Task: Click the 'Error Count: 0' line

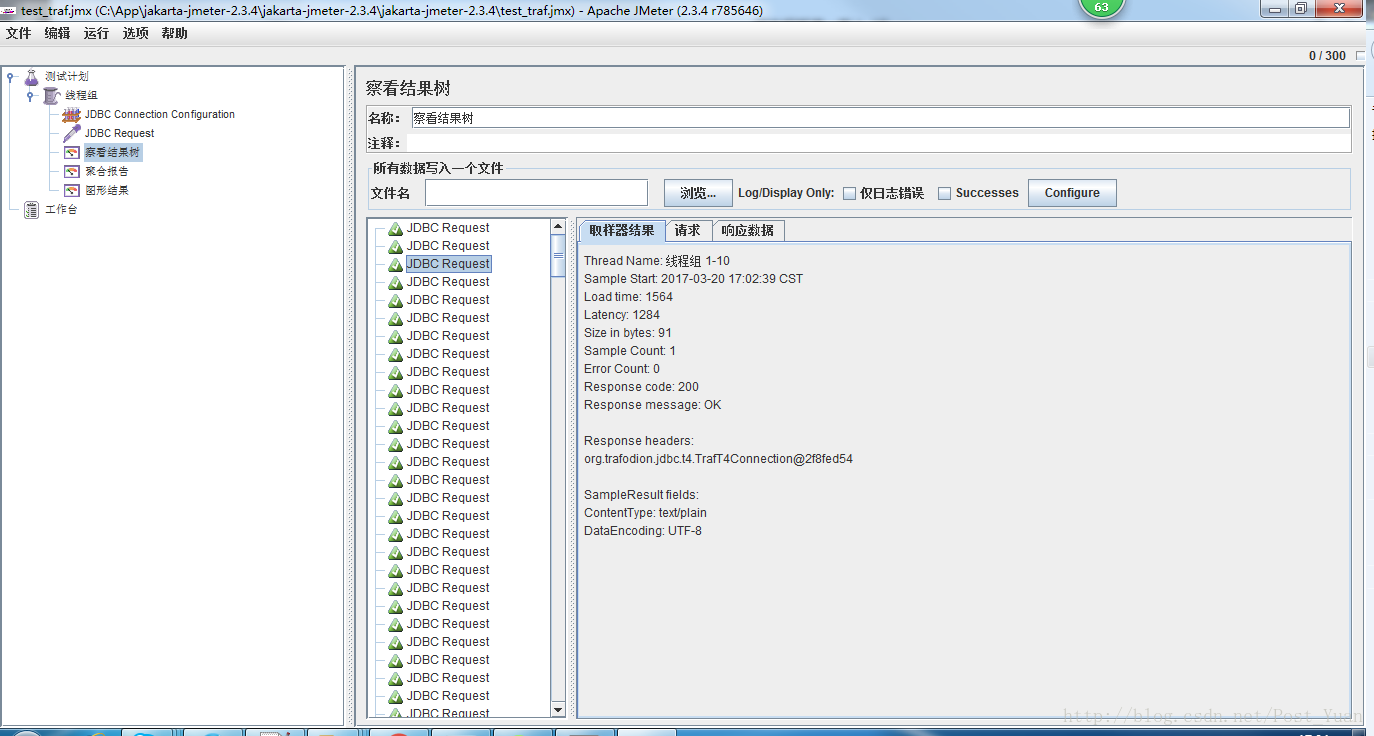Action: pyautogui.click(x=622, y=369)
